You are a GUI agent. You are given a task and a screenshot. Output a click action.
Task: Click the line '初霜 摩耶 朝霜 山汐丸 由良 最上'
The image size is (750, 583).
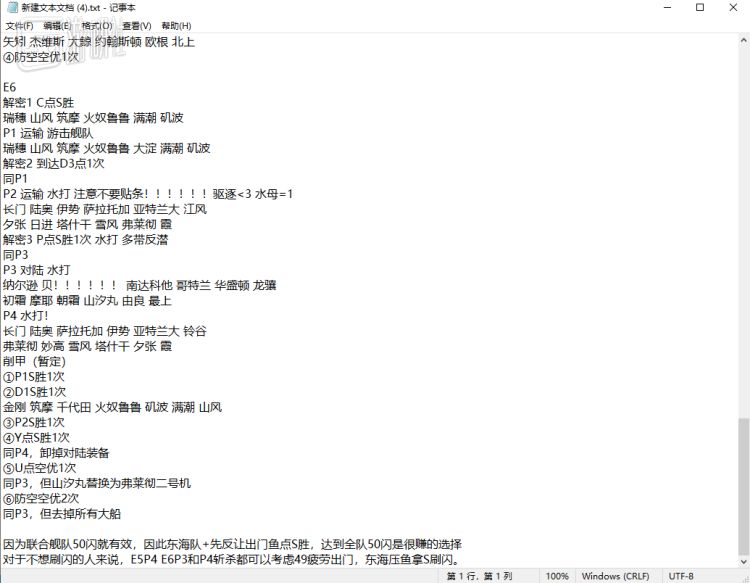click(x=87, y=300)
